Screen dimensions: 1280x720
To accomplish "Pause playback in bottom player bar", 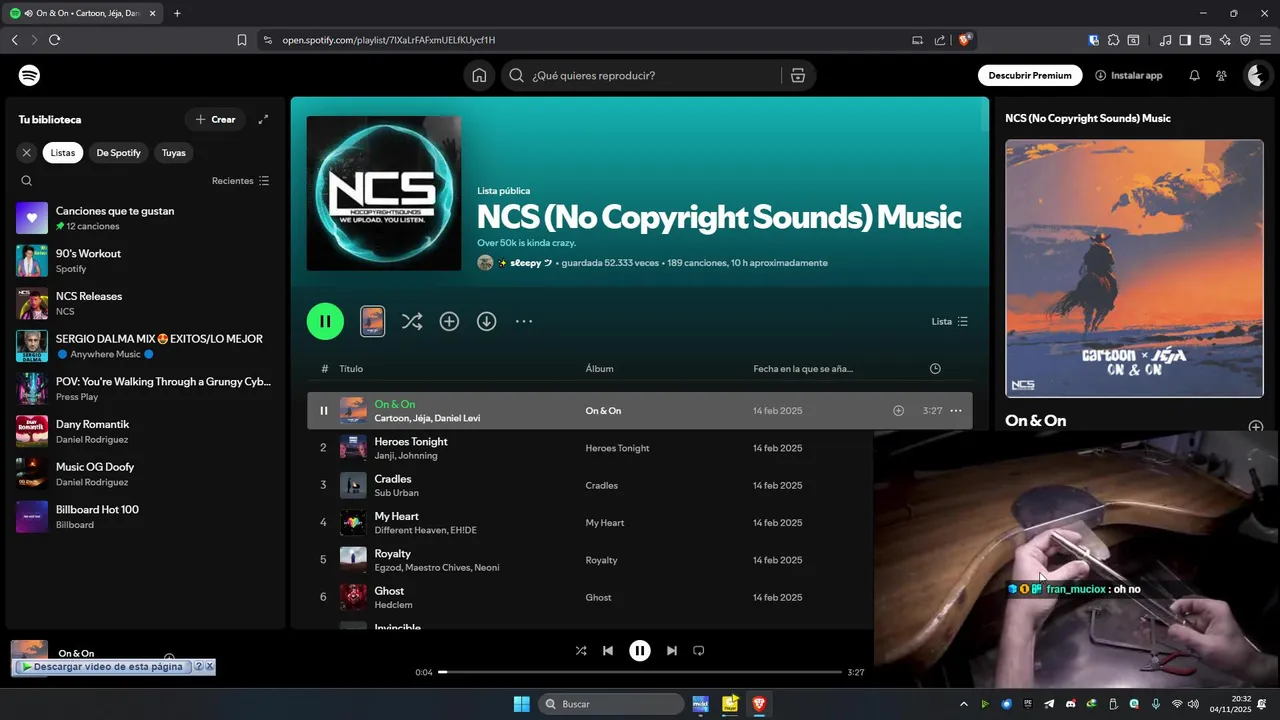I will [640, 650].
